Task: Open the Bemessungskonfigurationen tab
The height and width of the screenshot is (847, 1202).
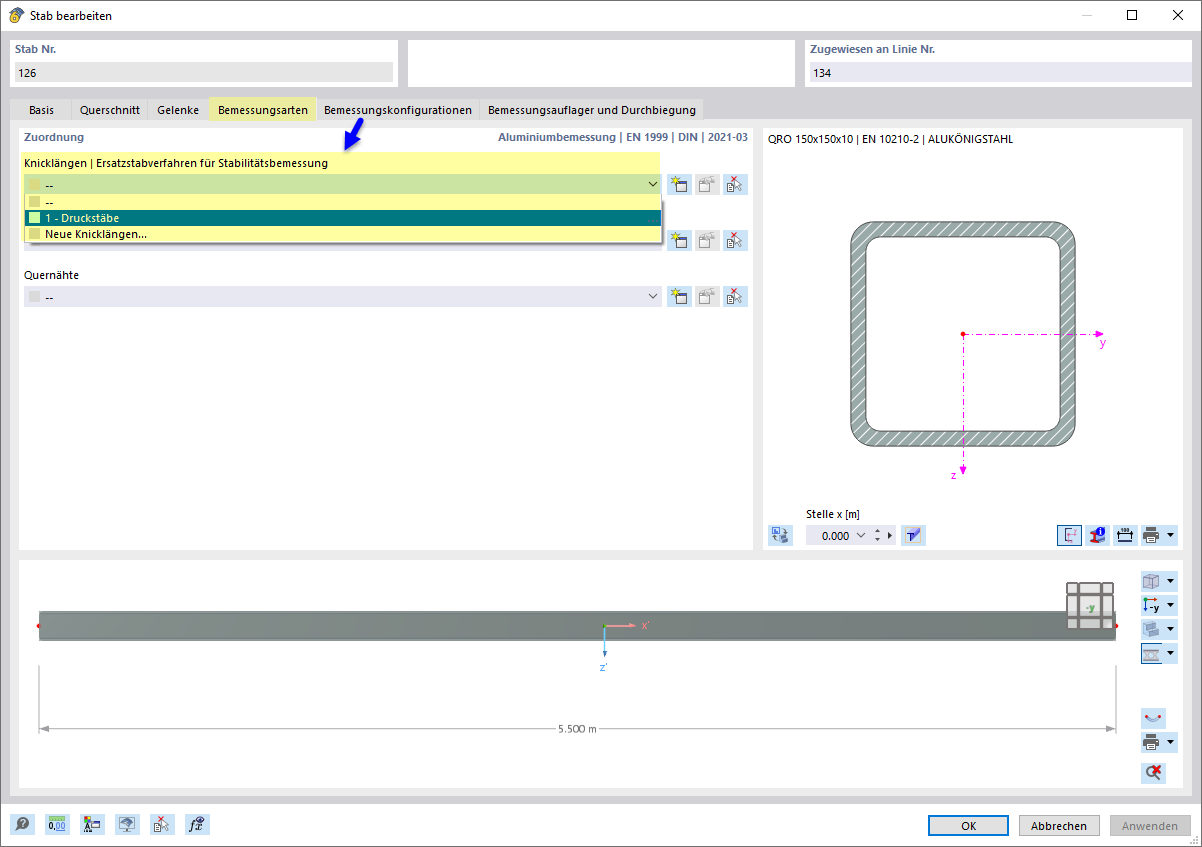Action: pos(398,110)
